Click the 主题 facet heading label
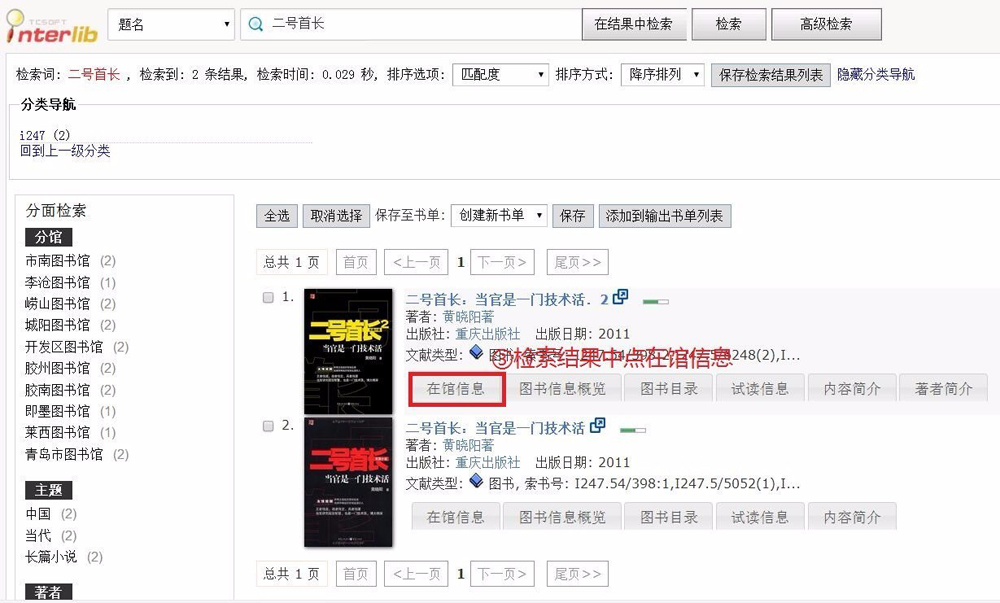 point(48,490)
